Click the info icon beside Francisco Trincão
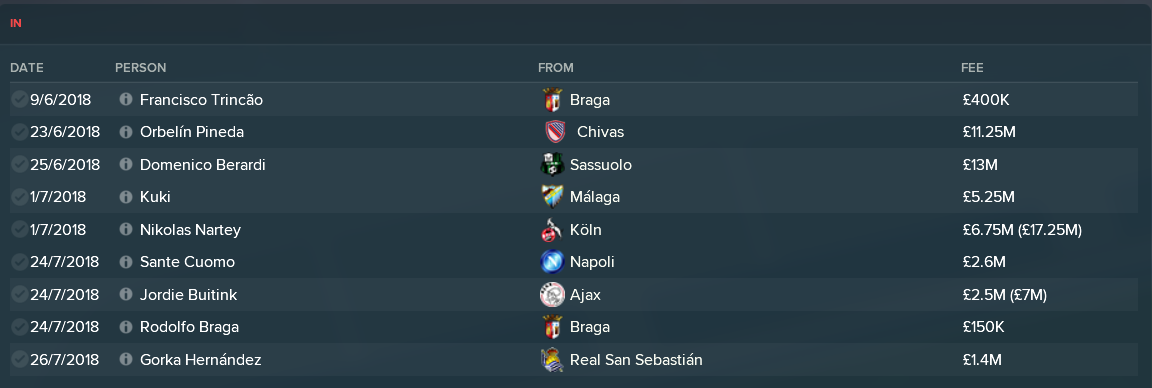Viewport: 1152px width, 388px height. [126, 99]
